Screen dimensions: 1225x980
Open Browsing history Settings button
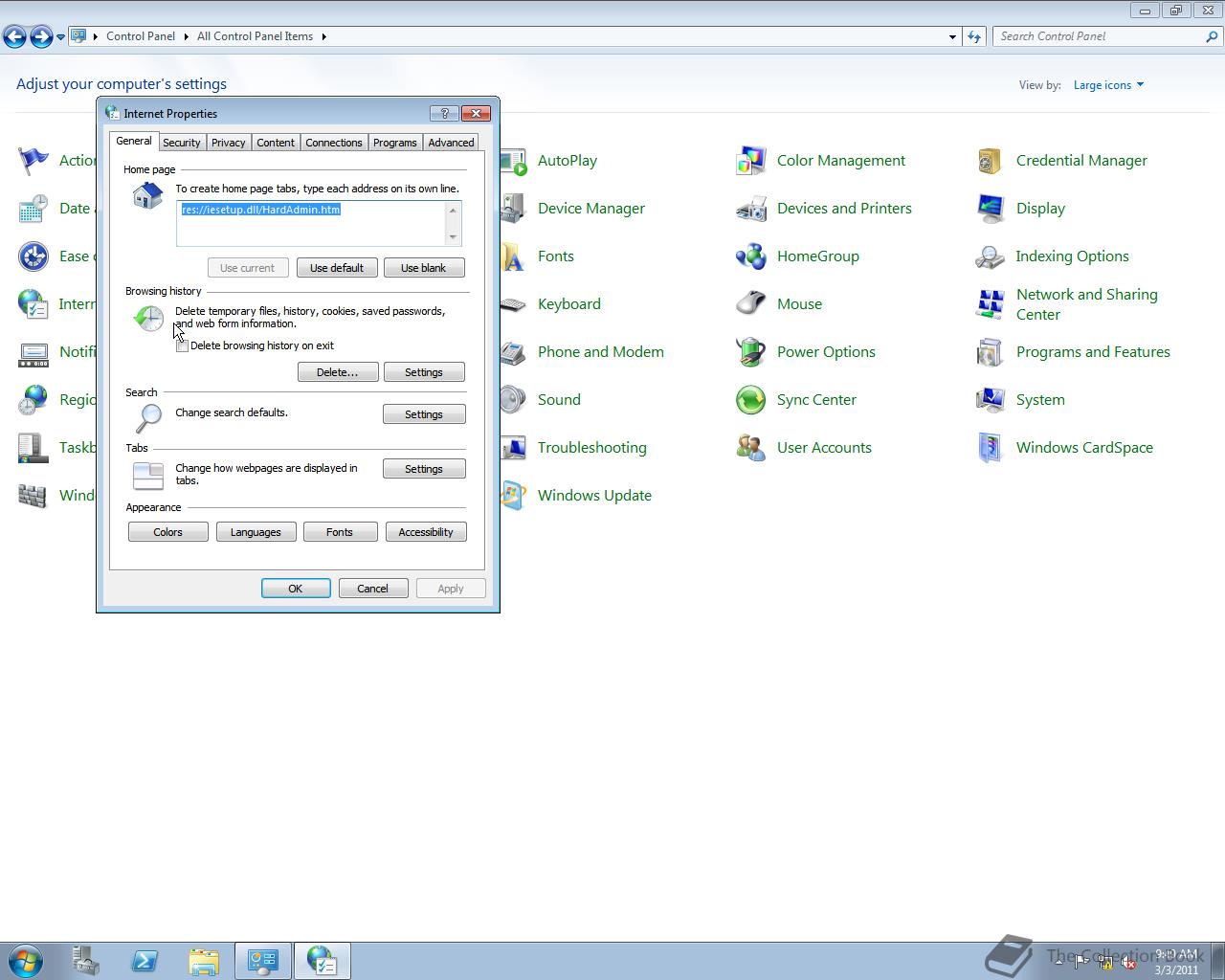(x=424, y=372)
